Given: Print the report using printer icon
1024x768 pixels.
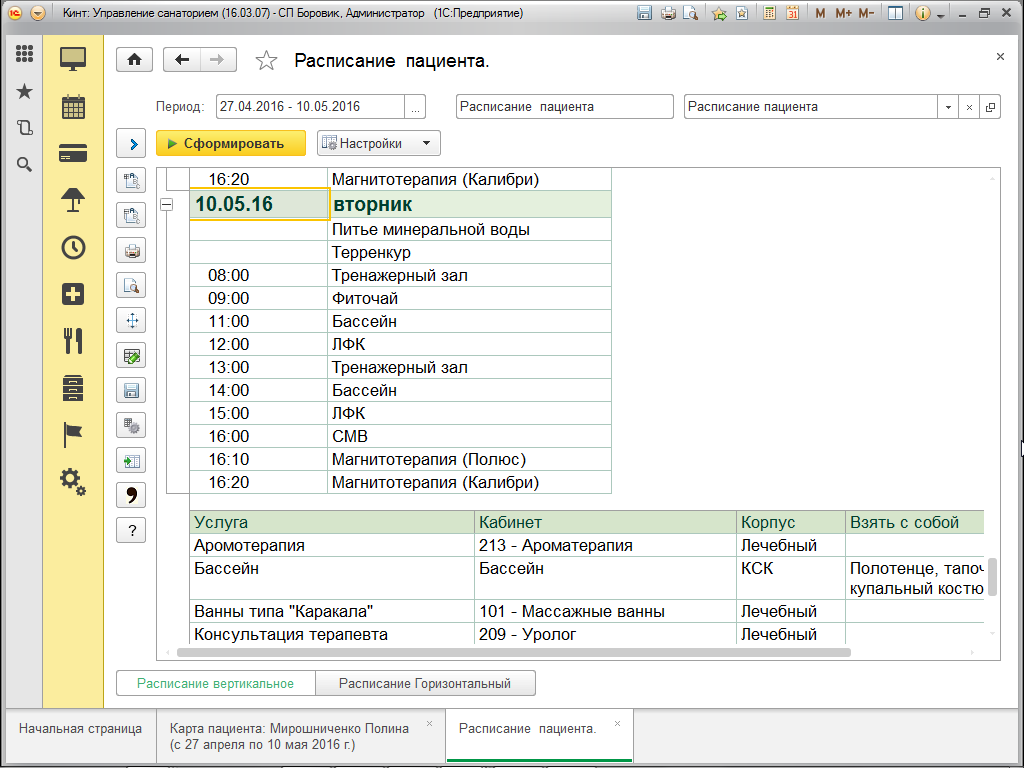Looking at the screenshot, I should [131, 250].
